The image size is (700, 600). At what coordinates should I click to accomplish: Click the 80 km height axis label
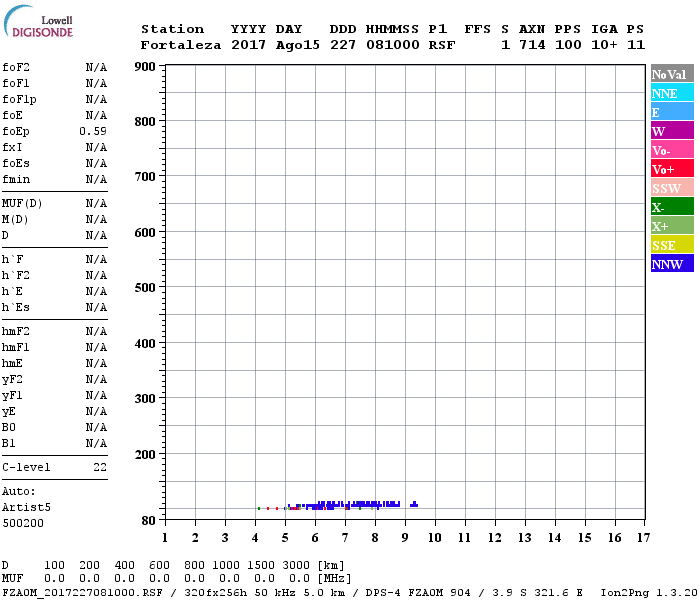[149, 521]
